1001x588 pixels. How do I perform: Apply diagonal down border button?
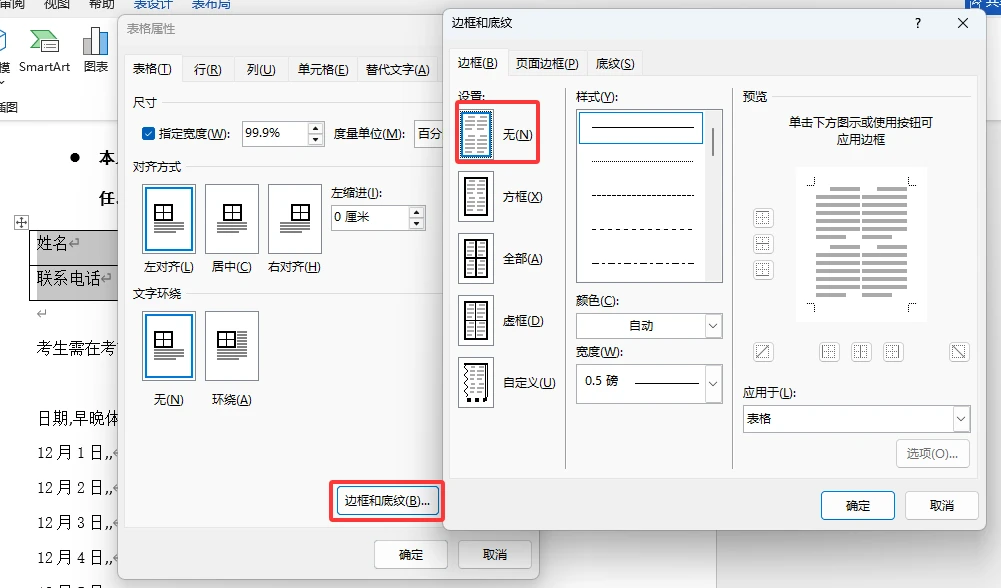coord(959,351)
